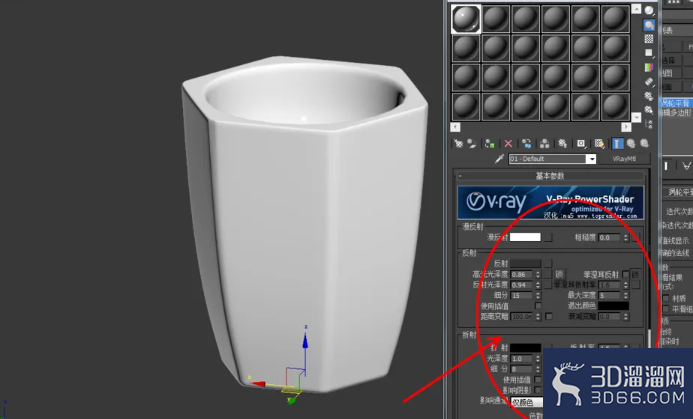The width and height of the screenshot is (693, 419).
Task: Click the Put to Library icon
Action: (x=563, y=143)
